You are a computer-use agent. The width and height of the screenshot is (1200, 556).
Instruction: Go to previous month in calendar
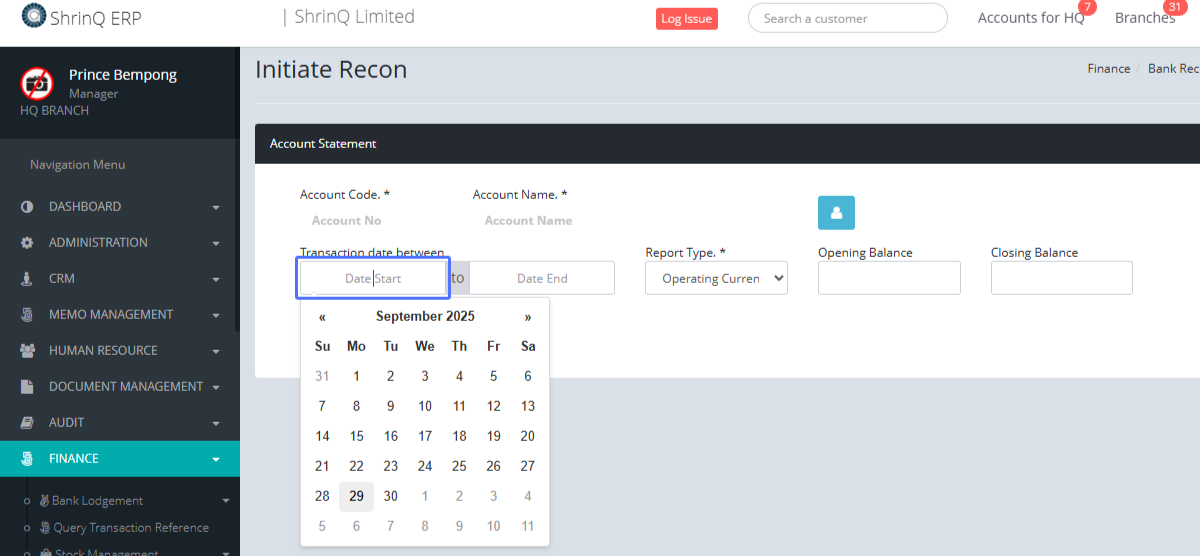point(322,317)
